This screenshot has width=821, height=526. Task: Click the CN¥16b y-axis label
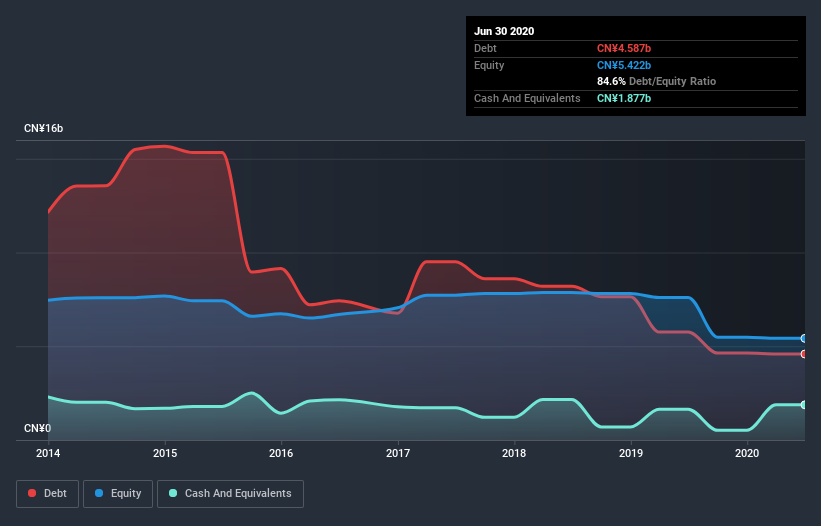tap(43, 129)
